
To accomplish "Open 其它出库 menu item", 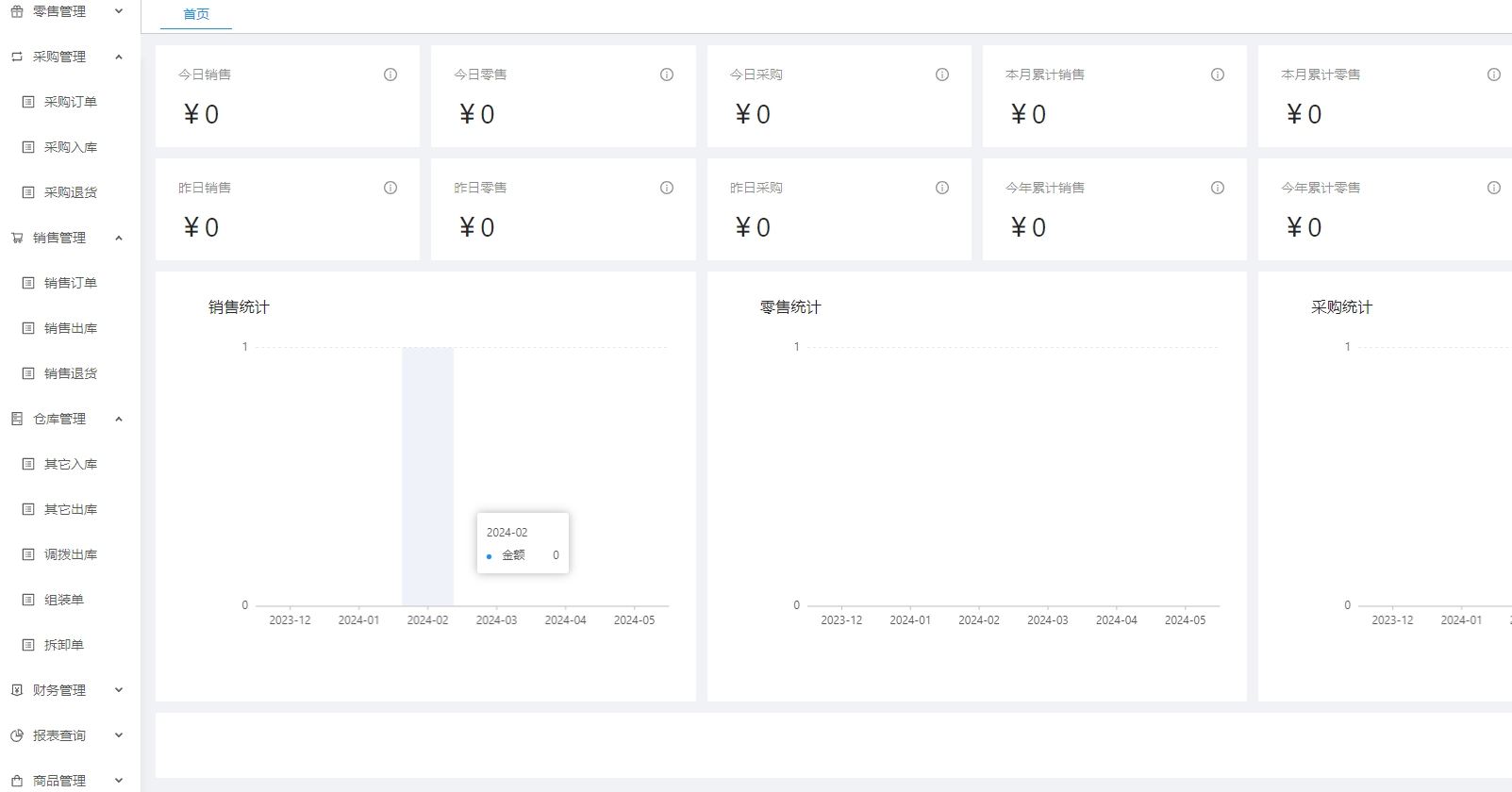I will 71,509.
